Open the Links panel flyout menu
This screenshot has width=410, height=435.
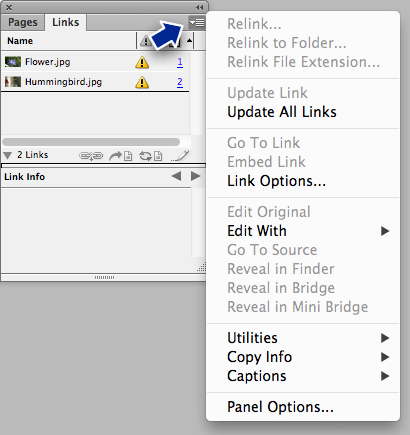[x=197, y=23]
